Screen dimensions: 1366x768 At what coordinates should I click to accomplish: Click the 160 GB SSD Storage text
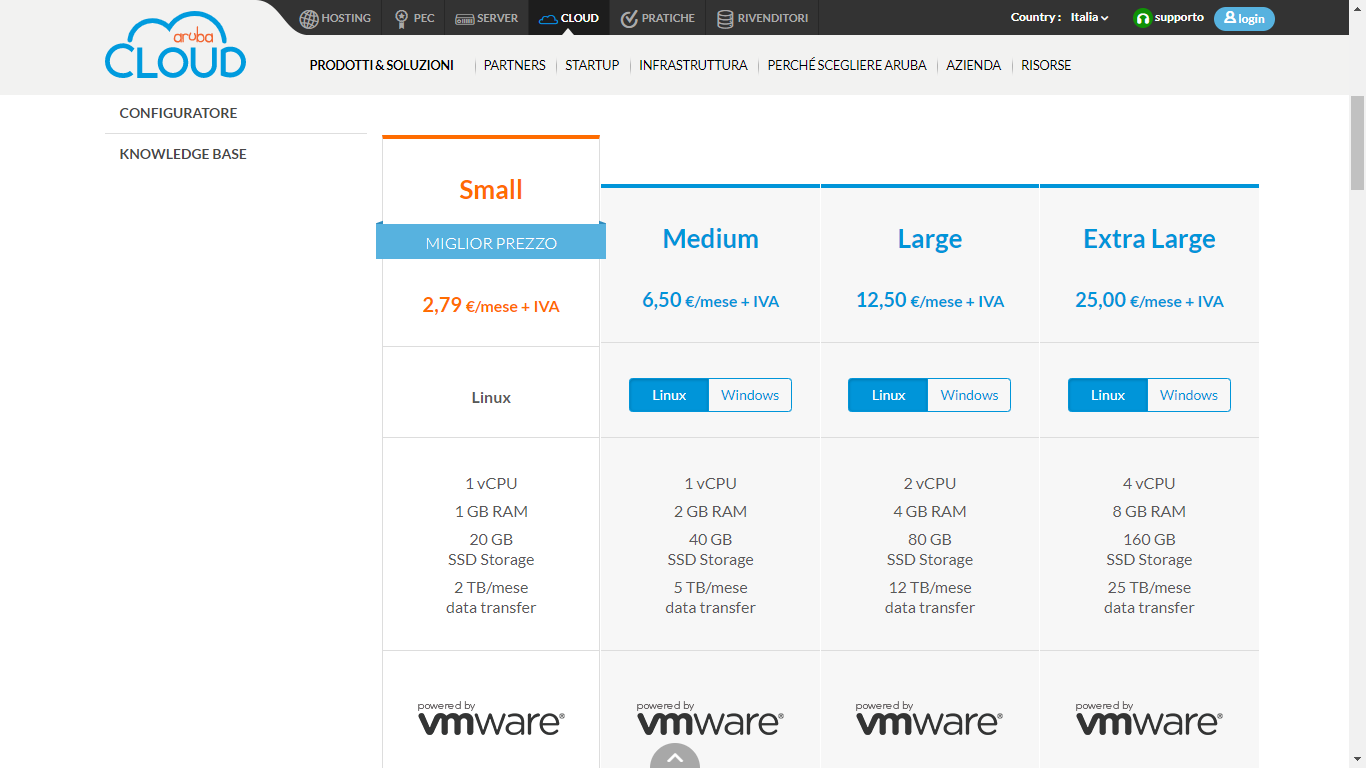click(x=1149, y=549)
